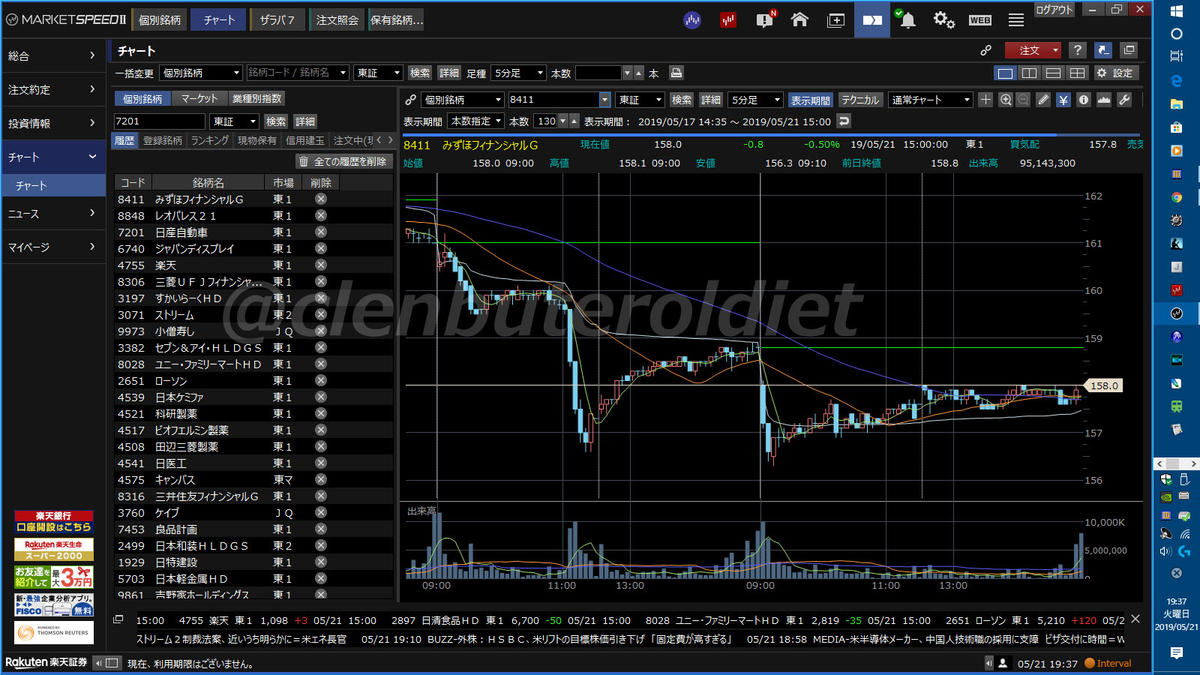Click the 7201 stock code input field
The height and width of the screenshot is (675, 1200).
[x=162, y=121]
